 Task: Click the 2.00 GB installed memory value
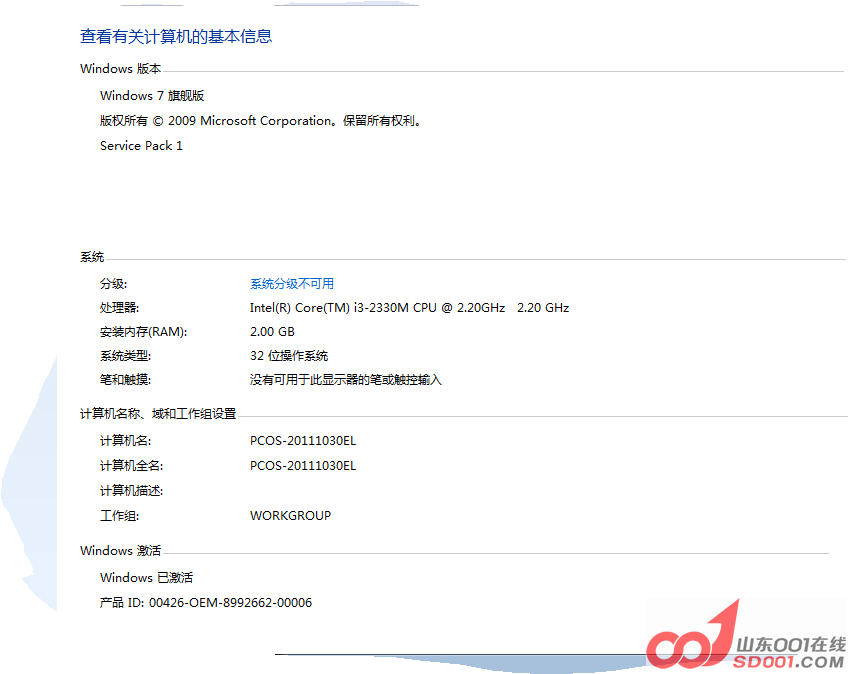tap(272, 332)
